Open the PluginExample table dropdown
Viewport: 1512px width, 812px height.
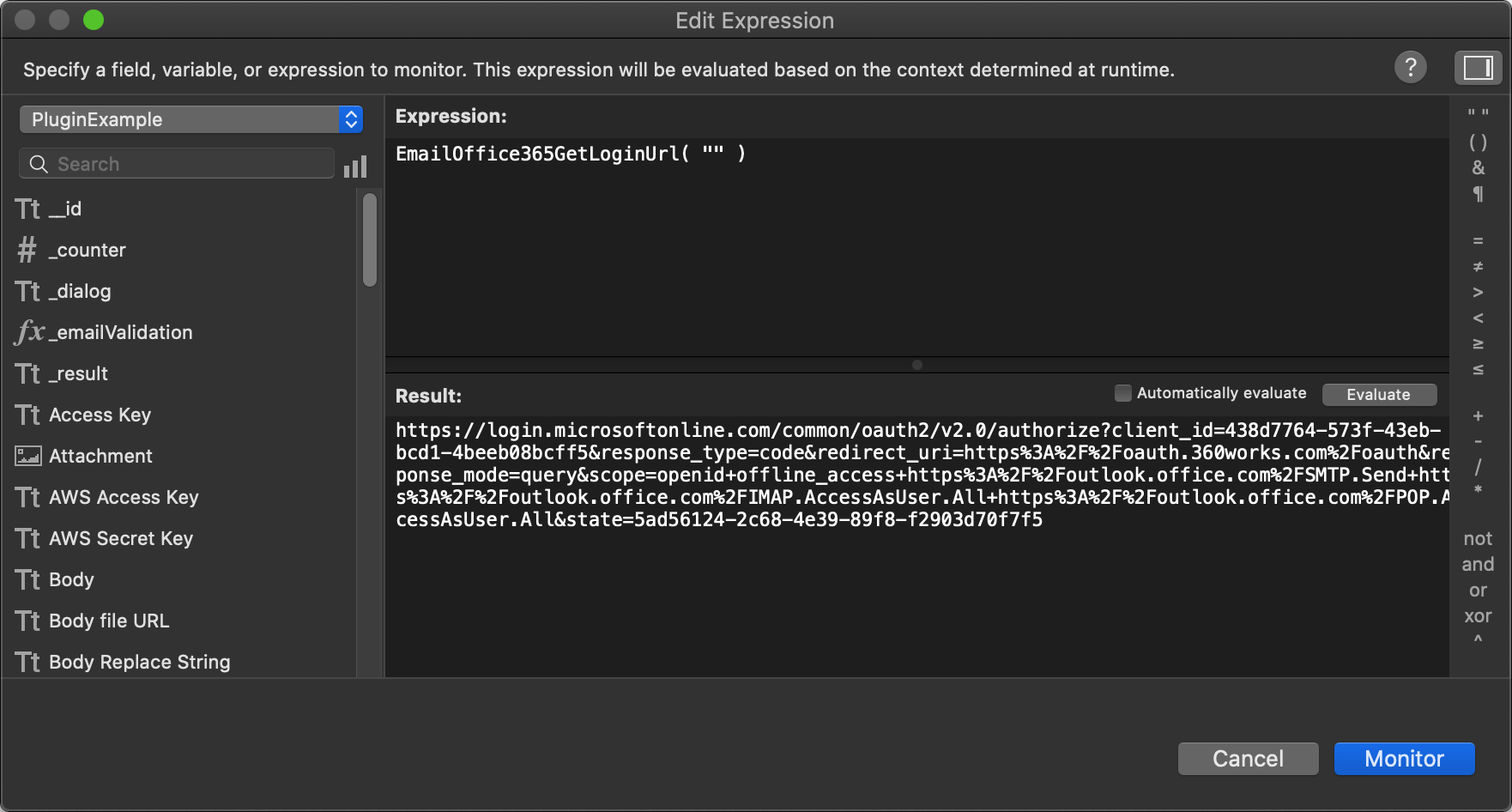(x=191, y=119)
